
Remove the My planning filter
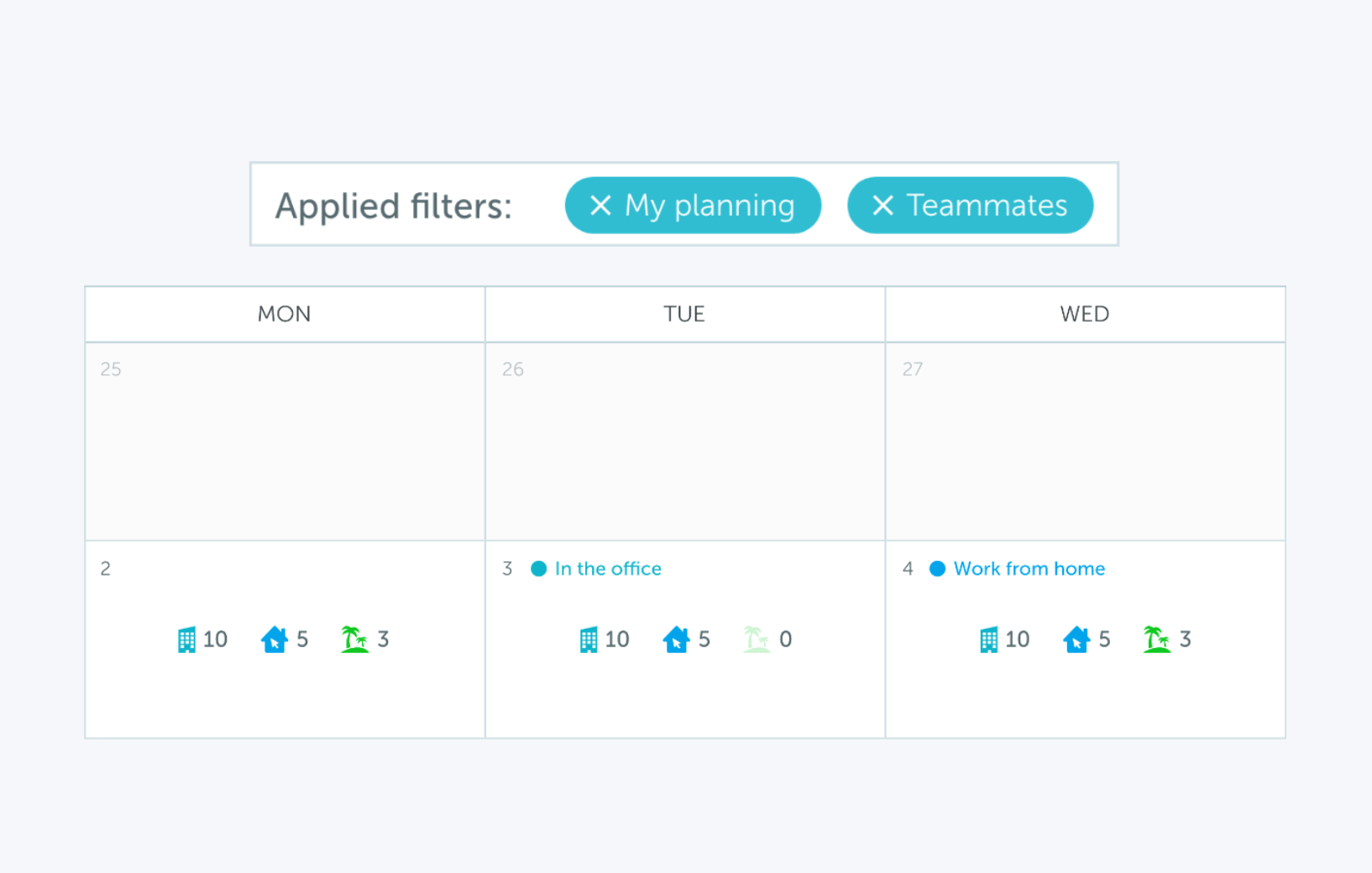point(600,205)
